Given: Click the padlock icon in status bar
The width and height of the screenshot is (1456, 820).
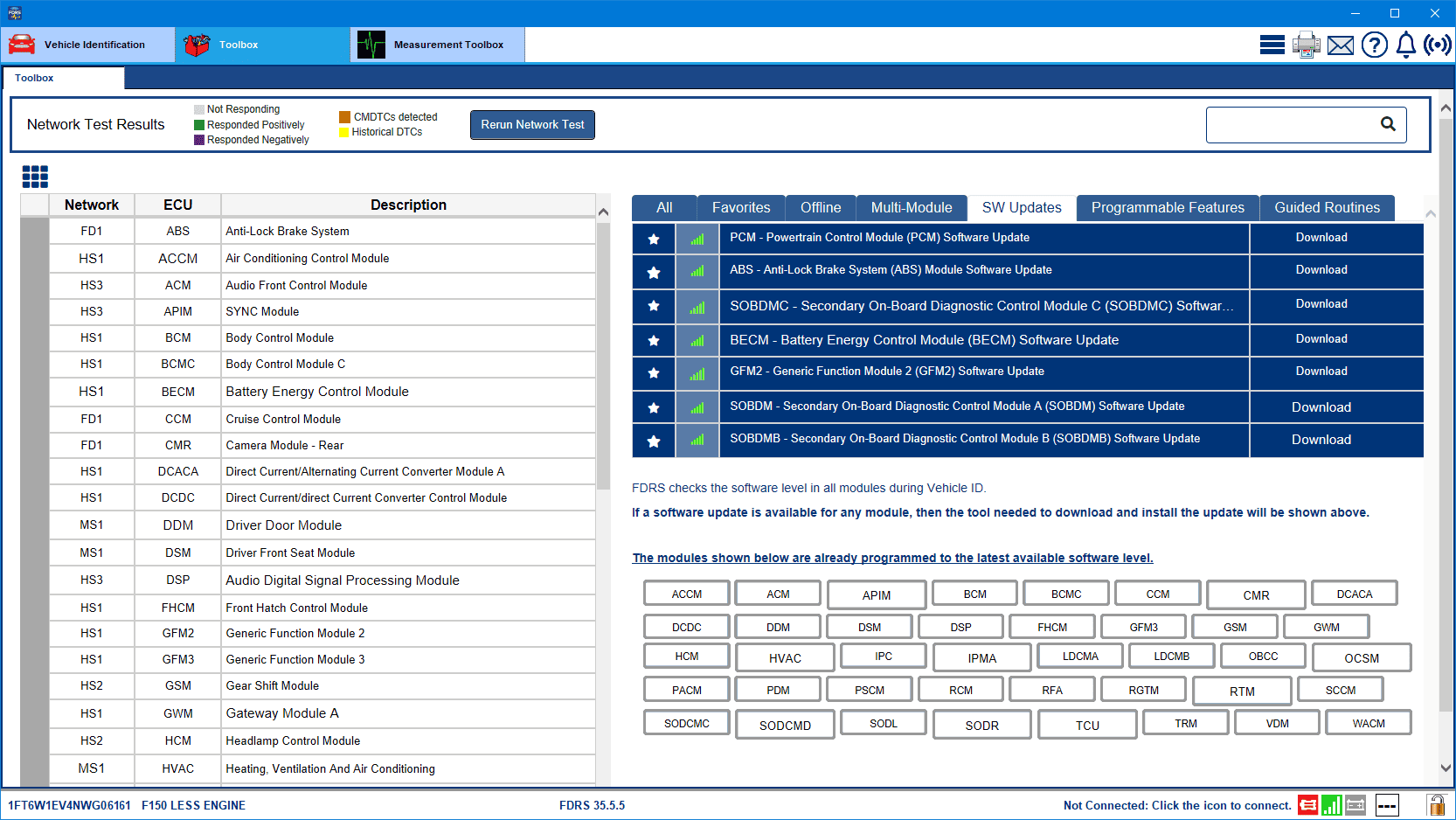Looking at the screenshot, I should [1435, 805].
